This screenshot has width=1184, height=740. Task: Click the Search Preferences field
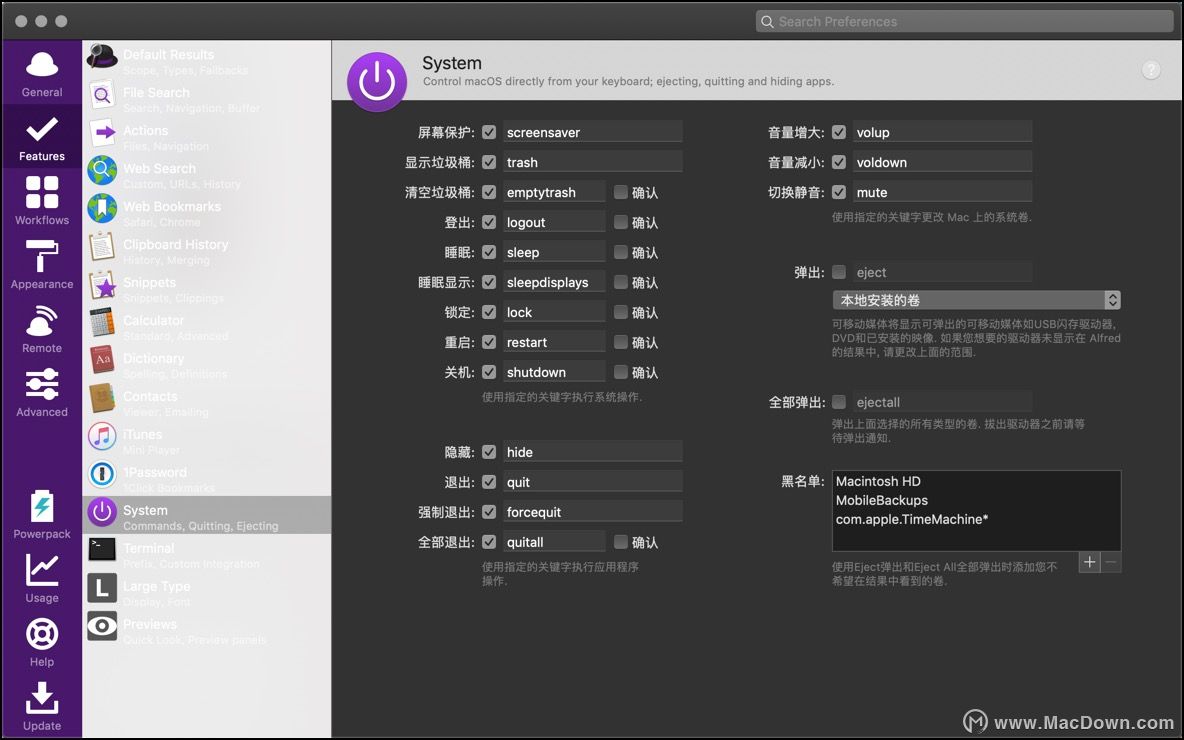[x=964, y=21]
